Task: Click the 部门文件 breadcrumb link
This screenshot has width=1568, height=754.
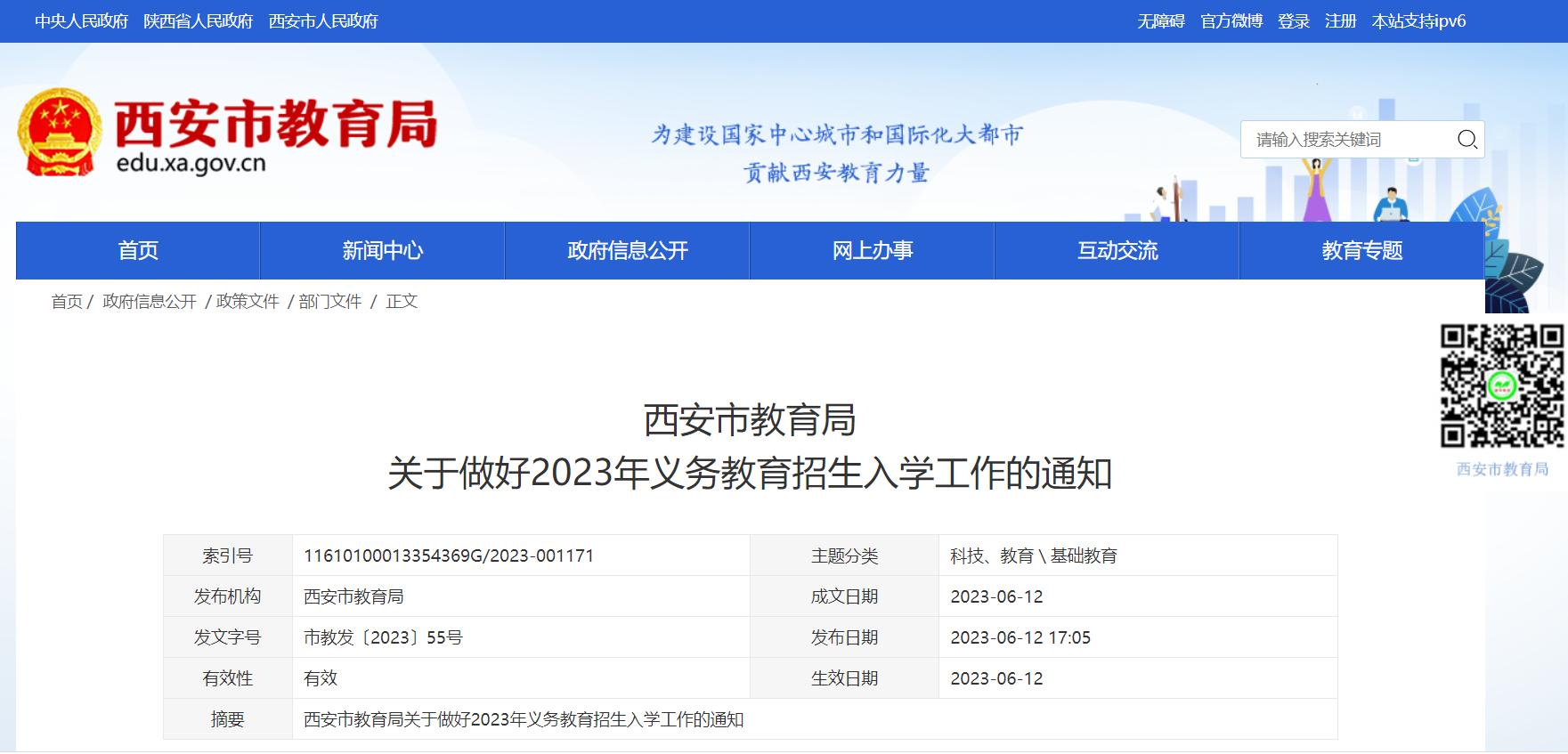Action: tap(330, 302)
